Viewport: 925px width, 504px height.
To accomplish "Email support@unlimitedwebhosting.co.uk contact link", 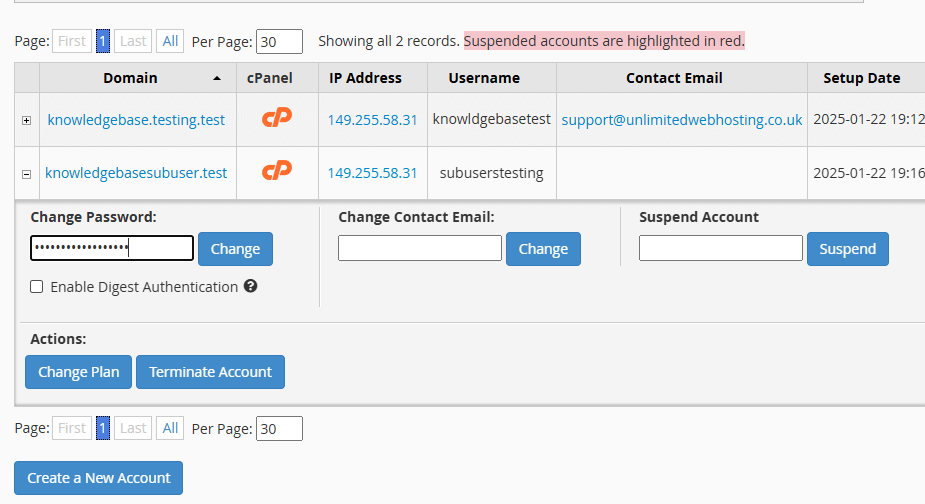I will [681, 120].
